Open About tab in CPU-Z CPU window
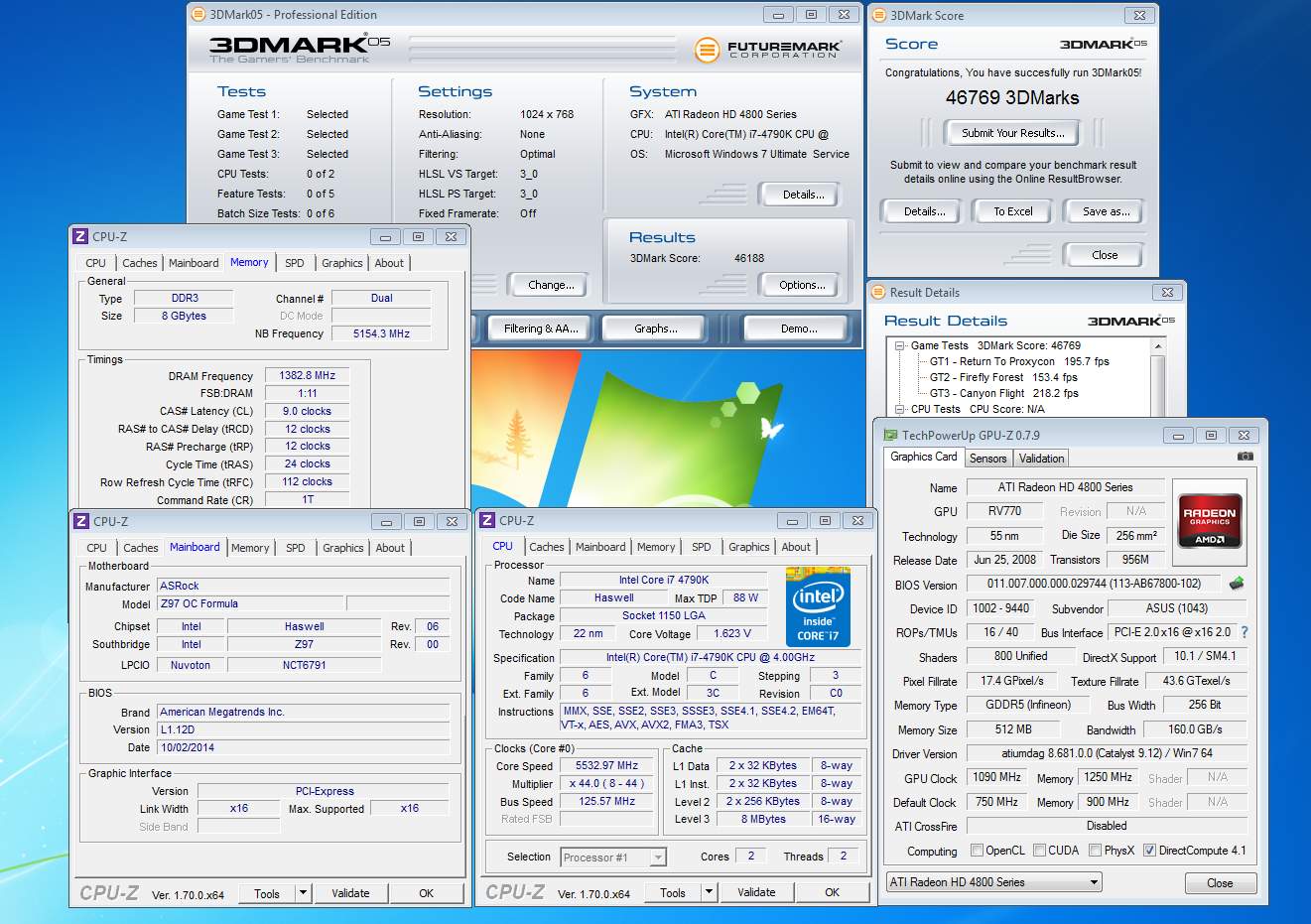The width and height of the screenshot is (1311, 924). click(796, 547)
